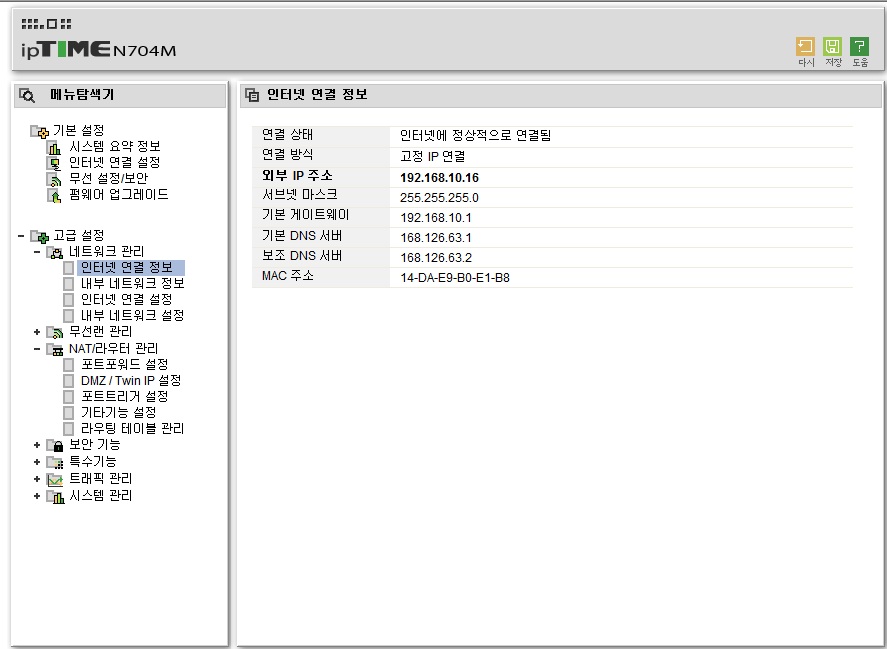Open the 도움 help icon
This screenshot has width=887, height=649.
point(859,46)
